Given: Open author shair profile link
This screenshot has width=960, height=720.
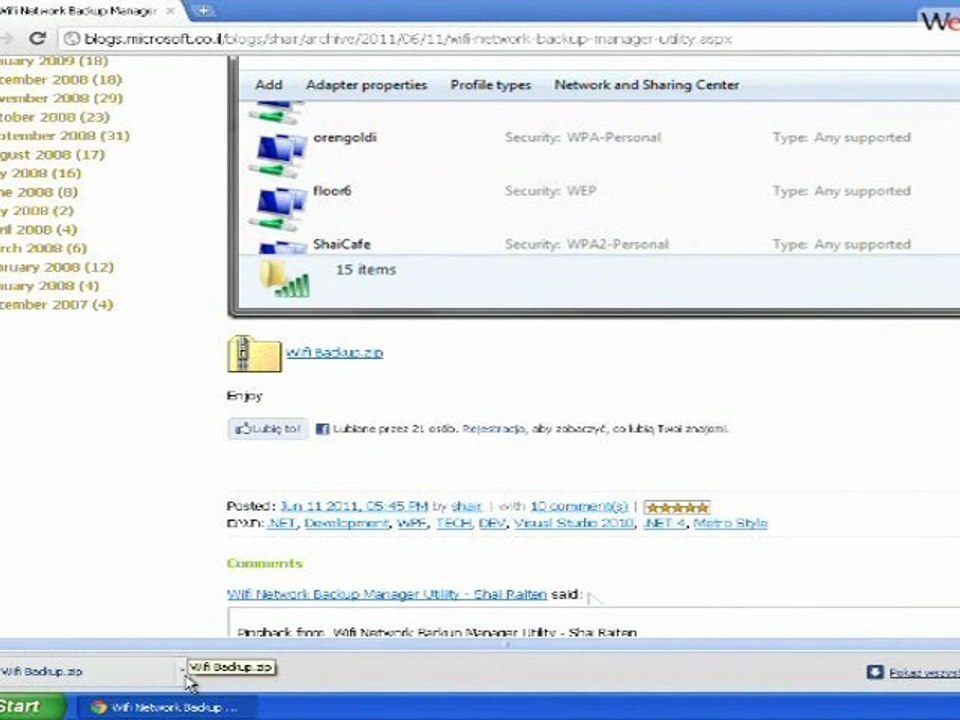Looking at the screenshot, I should pos(467,506).
